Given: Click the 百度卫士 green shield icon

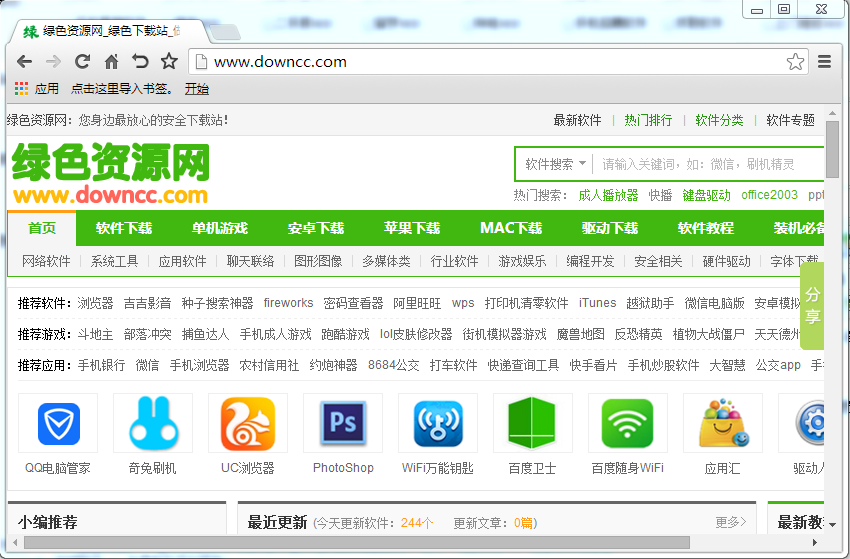Looking at the screenshot, I should pyautogui.click(x=532, y=424).
